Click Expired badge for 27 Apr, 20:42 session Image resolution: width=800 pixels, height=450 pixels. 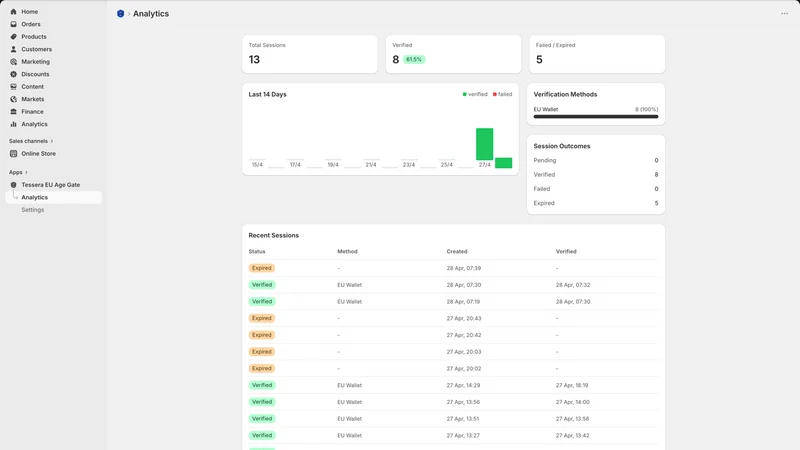coord(262,335)
